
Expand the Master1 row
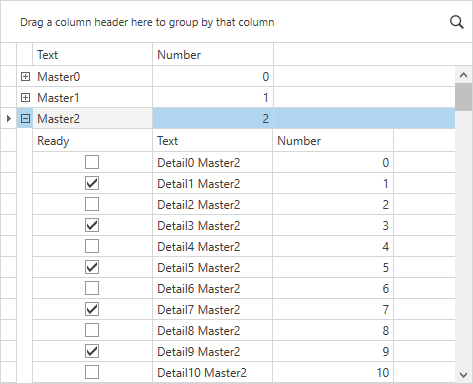(x=25, y=98)
